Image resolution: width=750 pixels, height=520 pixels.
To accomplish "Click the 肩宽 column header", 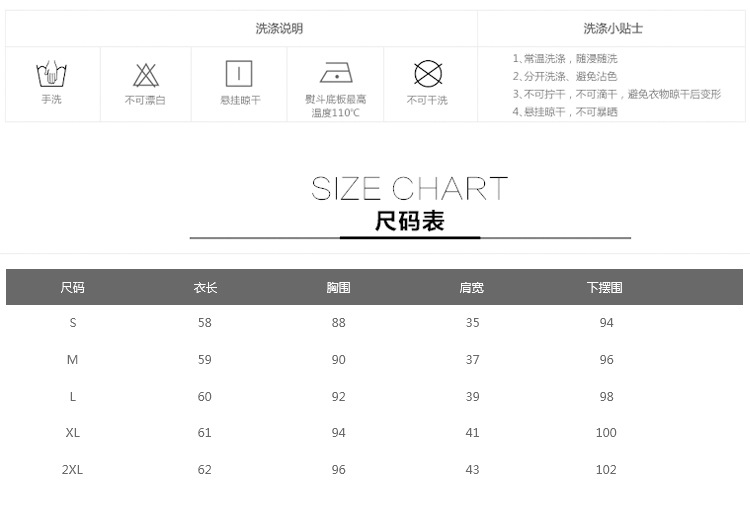I will point(472,288).
